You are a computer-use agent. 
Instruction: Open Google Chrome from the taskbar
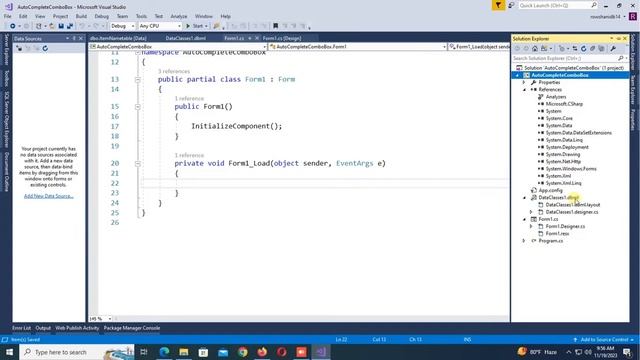point(243,352)
